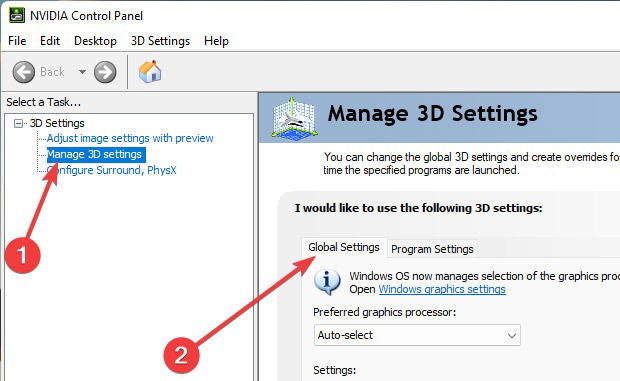Switch to the Program Settings tab
Image resolution: width=620 pixels, height=381 pixels.
(x=432, y=249)
